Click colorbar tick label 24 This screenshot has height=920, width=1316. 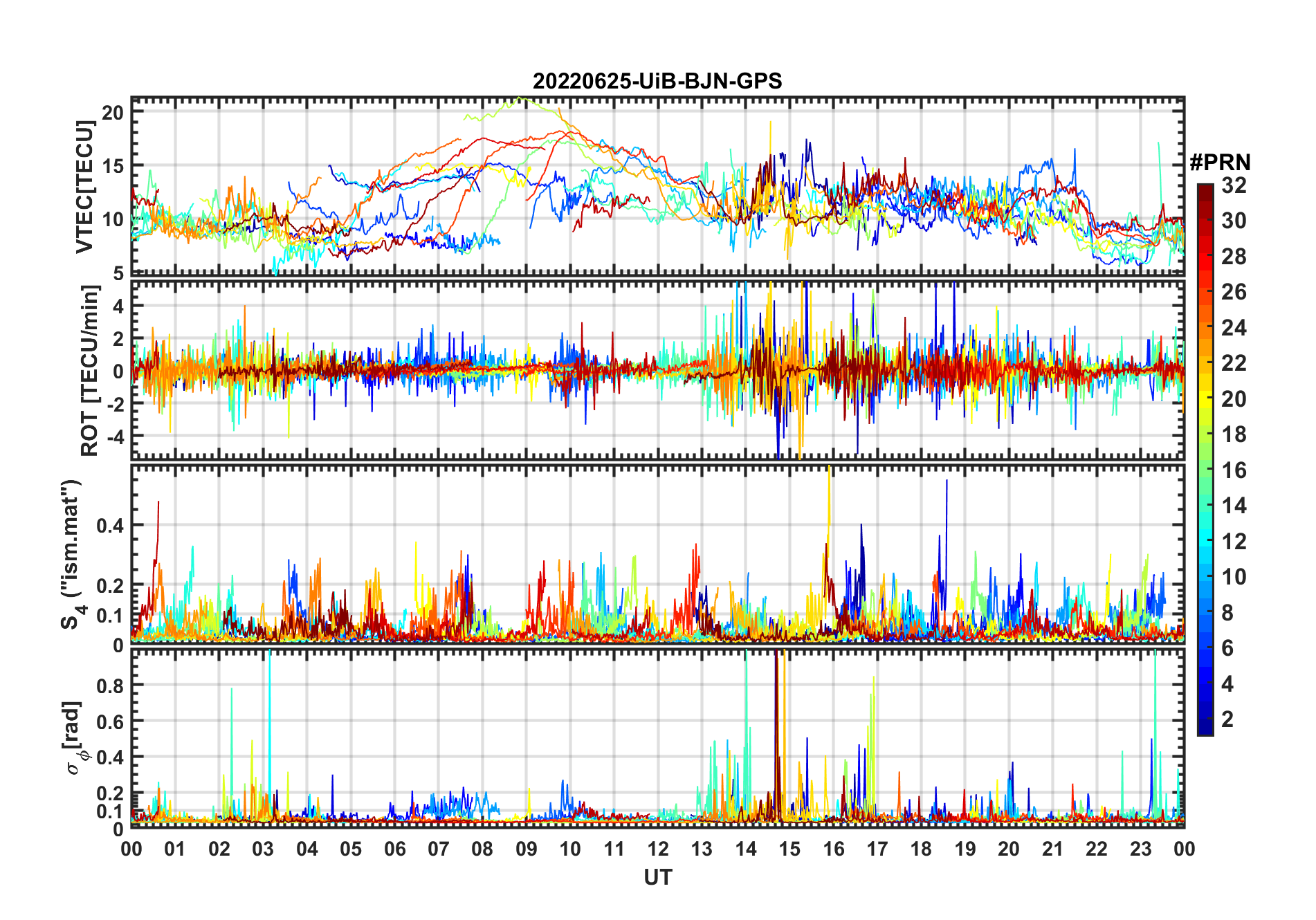pyautogui.click(x=1234, y=328)
